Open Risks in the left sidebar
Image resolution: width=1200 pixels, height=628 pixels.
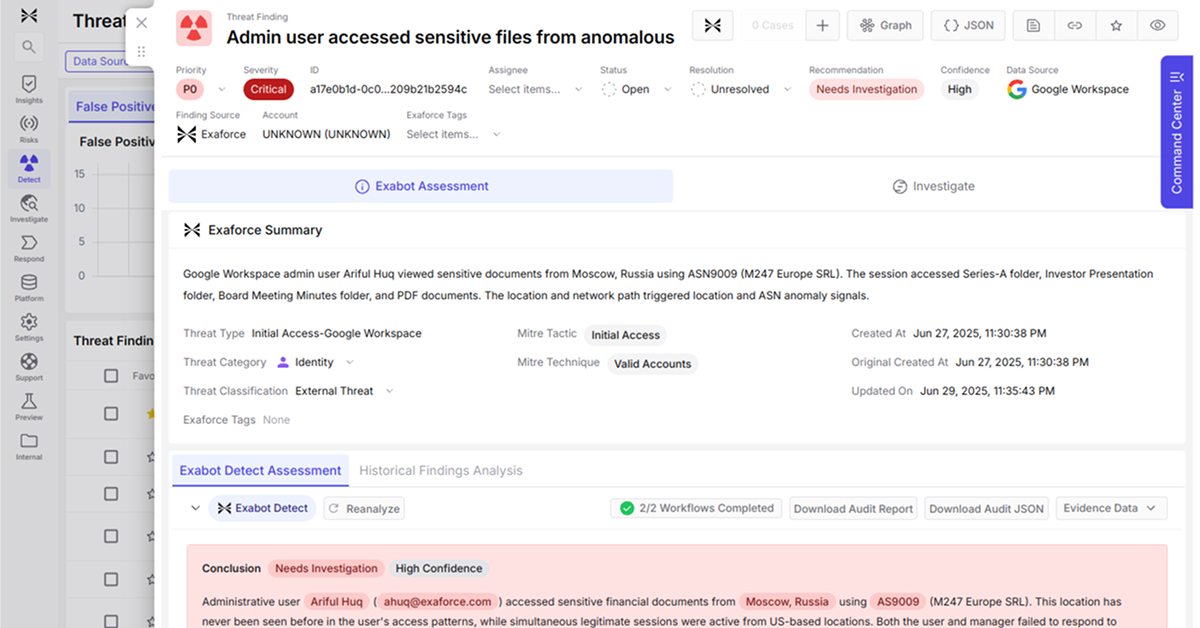pos(29,128)
